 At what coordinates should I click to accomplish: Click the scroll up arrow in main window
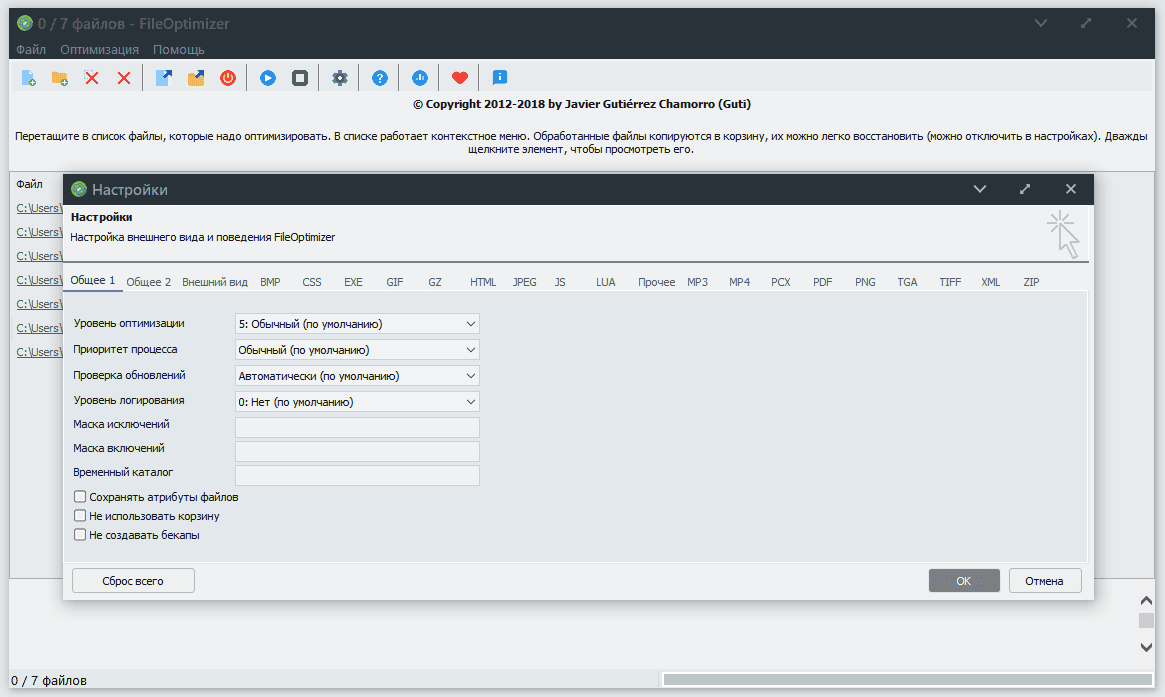click(x=1146, y=600)
